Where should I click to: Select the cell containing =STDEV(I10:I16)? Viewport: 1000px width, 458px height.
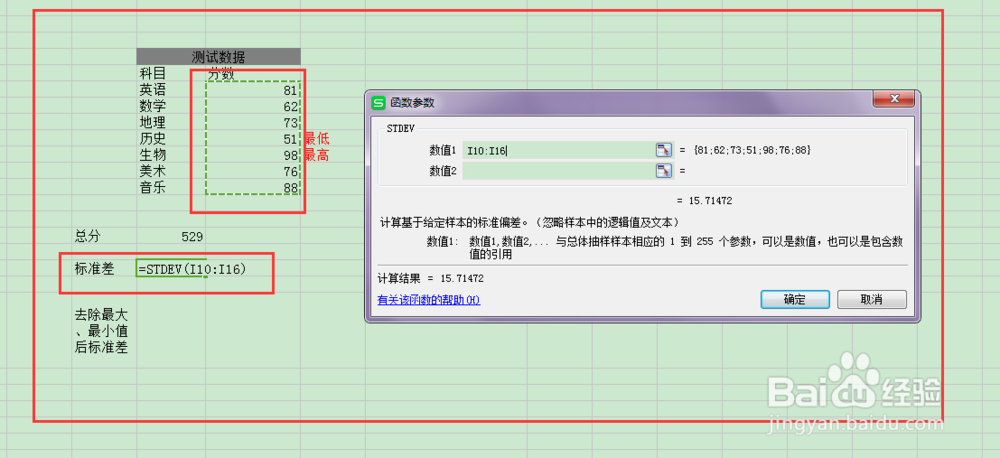click(x=171, y=269)
